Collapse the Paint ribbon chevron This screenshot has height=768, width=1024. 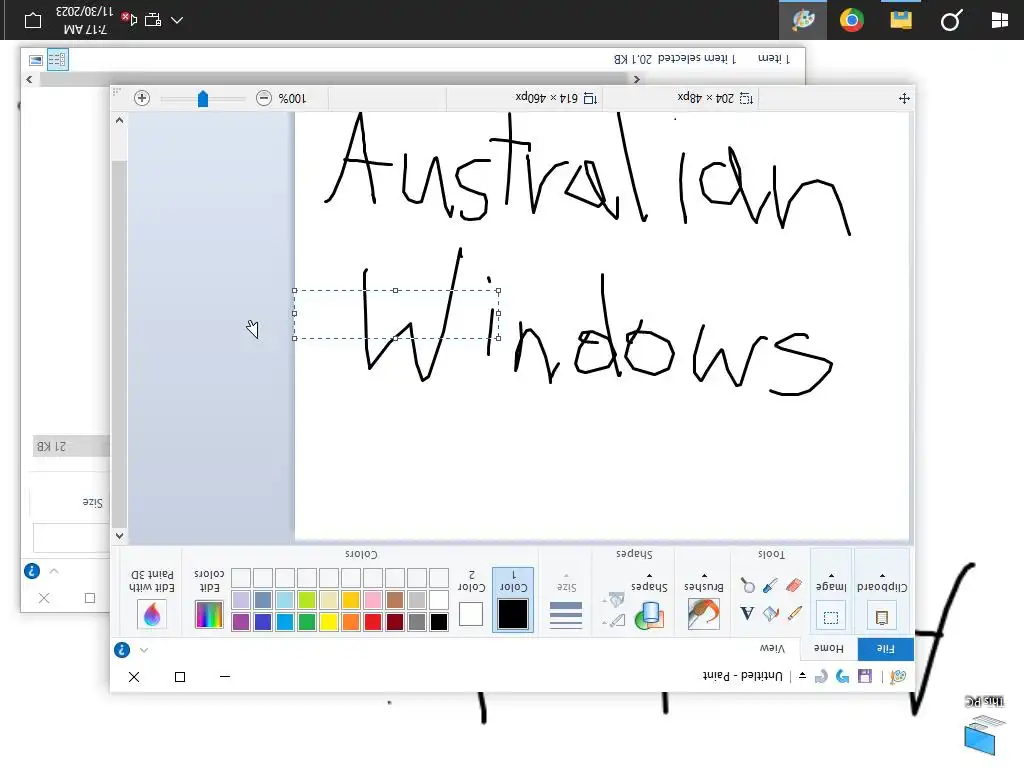(144, 650)
